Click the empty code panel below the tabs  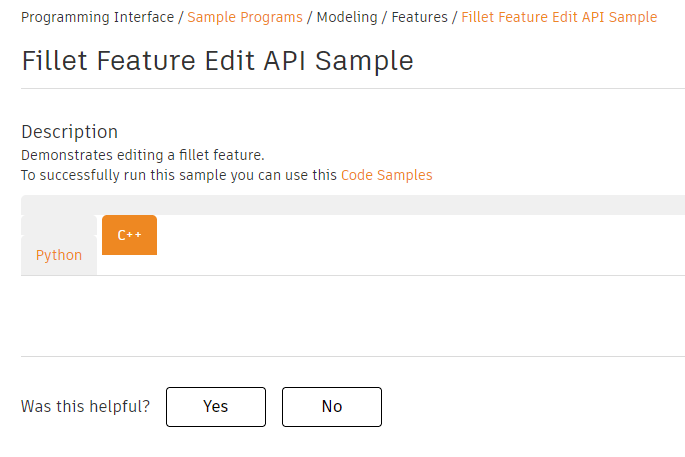click(x=350, y=315)
